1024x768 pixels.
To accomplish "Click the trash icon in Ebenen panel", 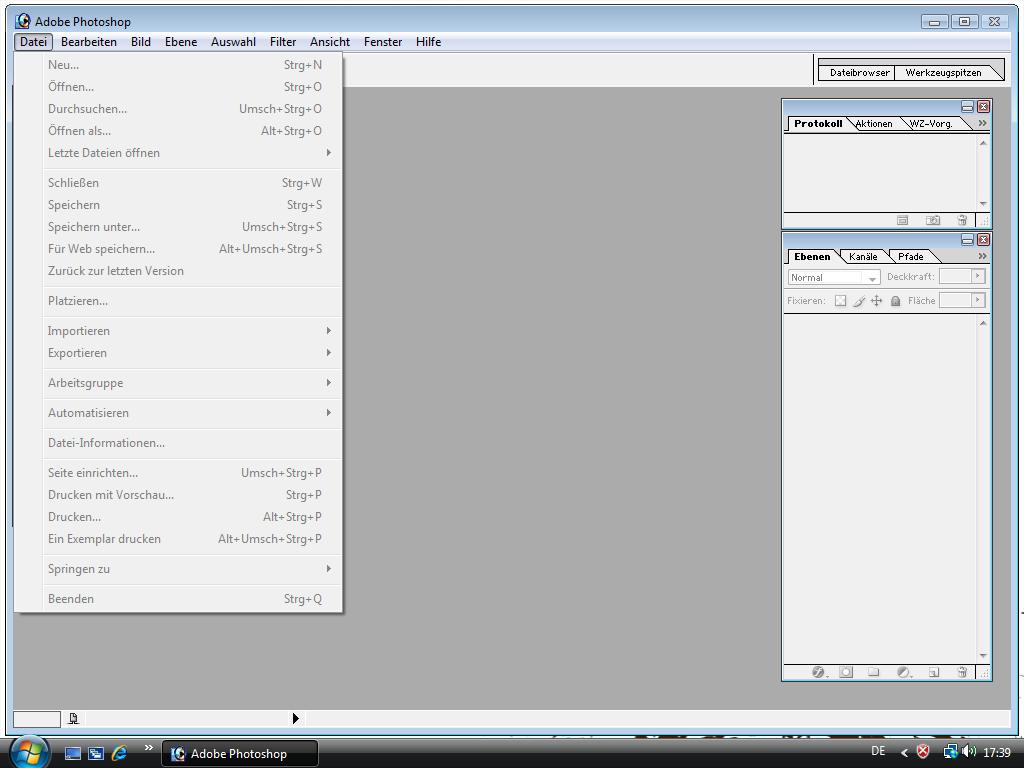I will tap(962, 672).
